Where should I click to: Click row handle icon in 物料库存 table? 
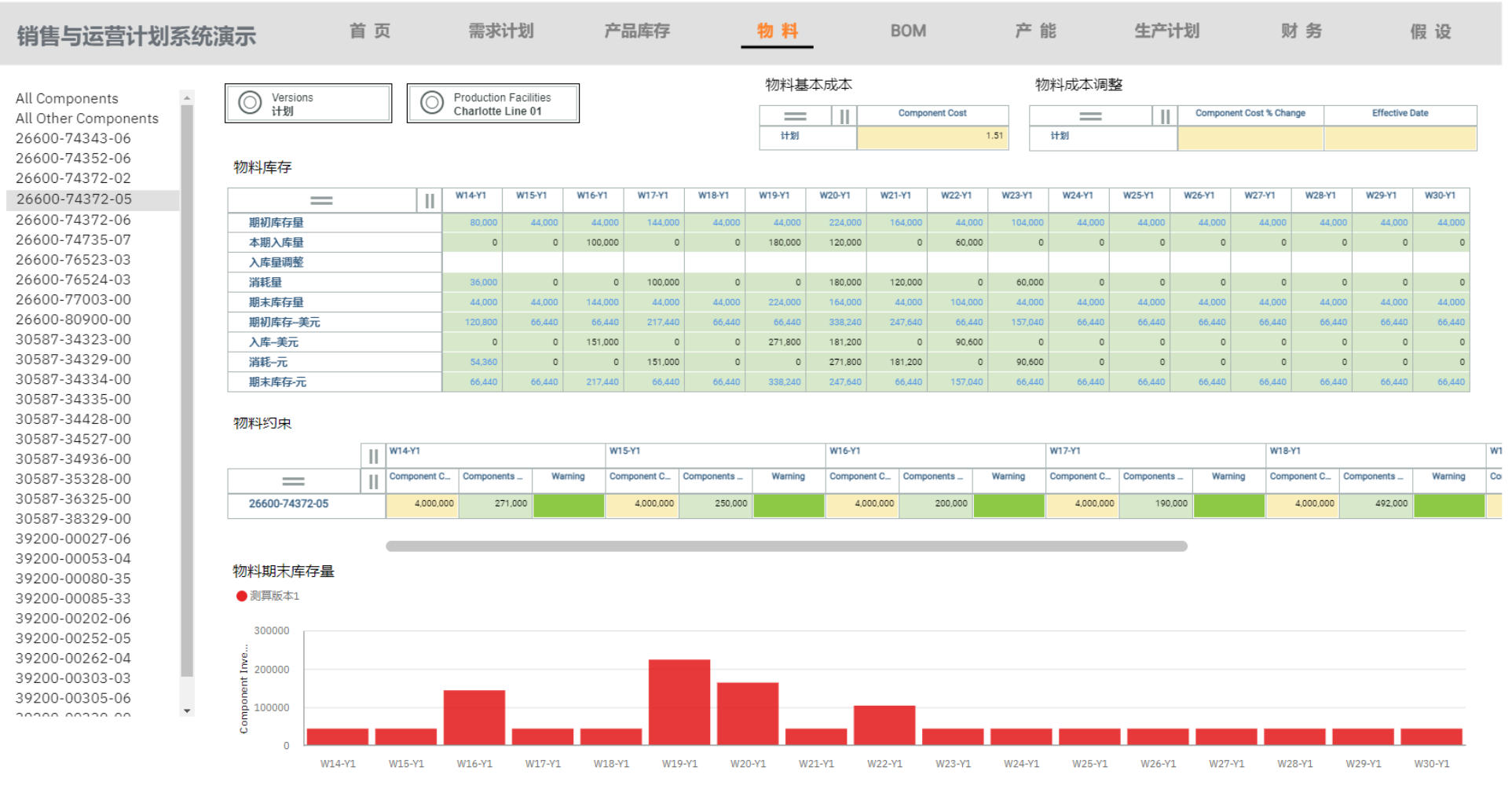321,201
